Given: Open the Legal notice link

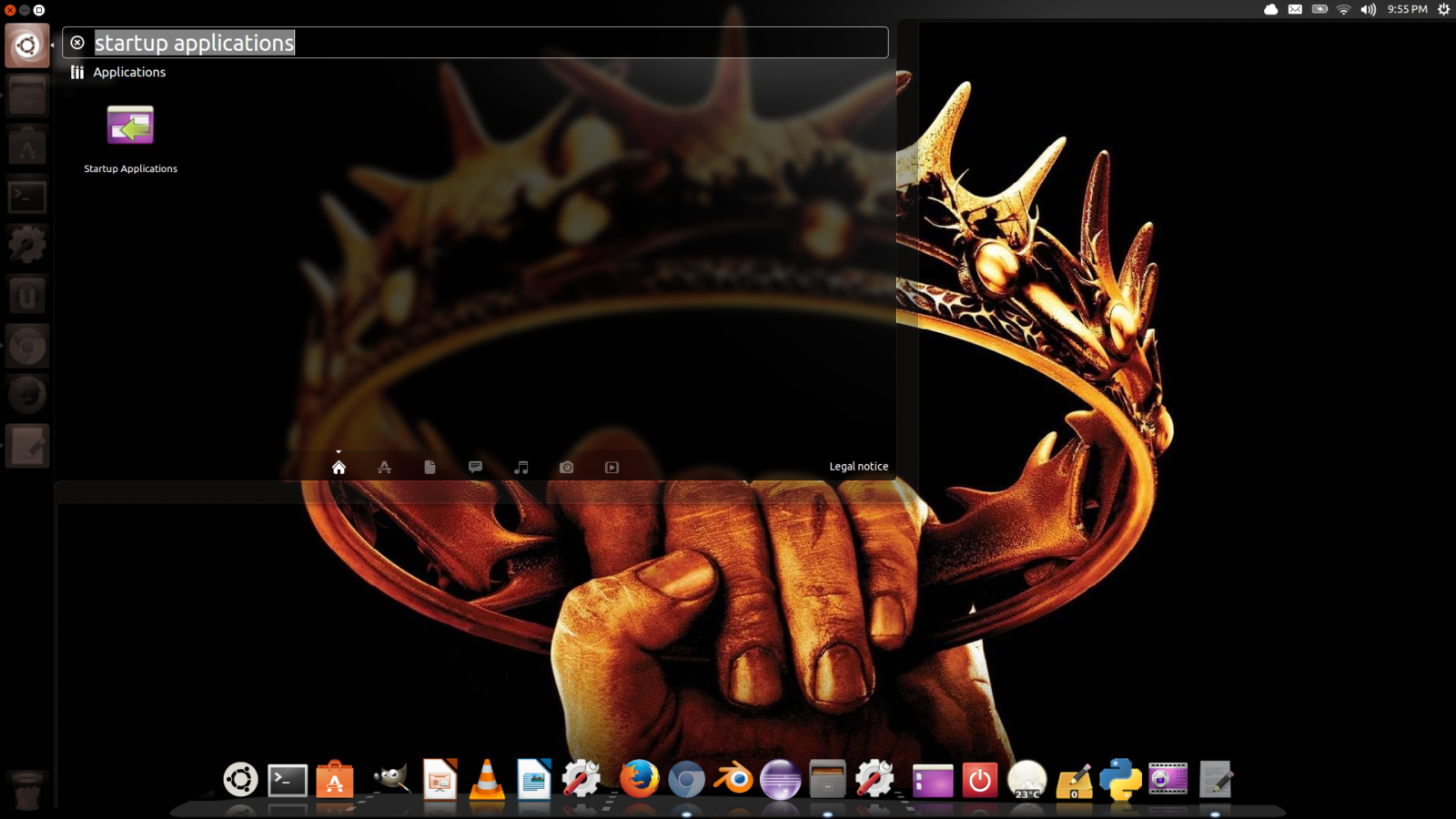Looking at the screenshot, I should click(858, 465).
